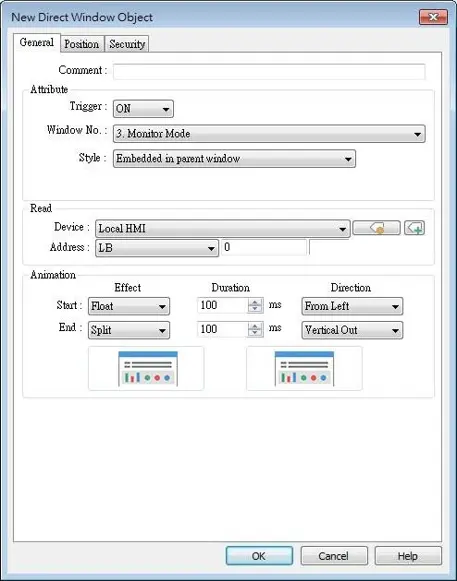457x581 pixels.
Task: Click the add new tag icon
Action: tap(414, 228)
